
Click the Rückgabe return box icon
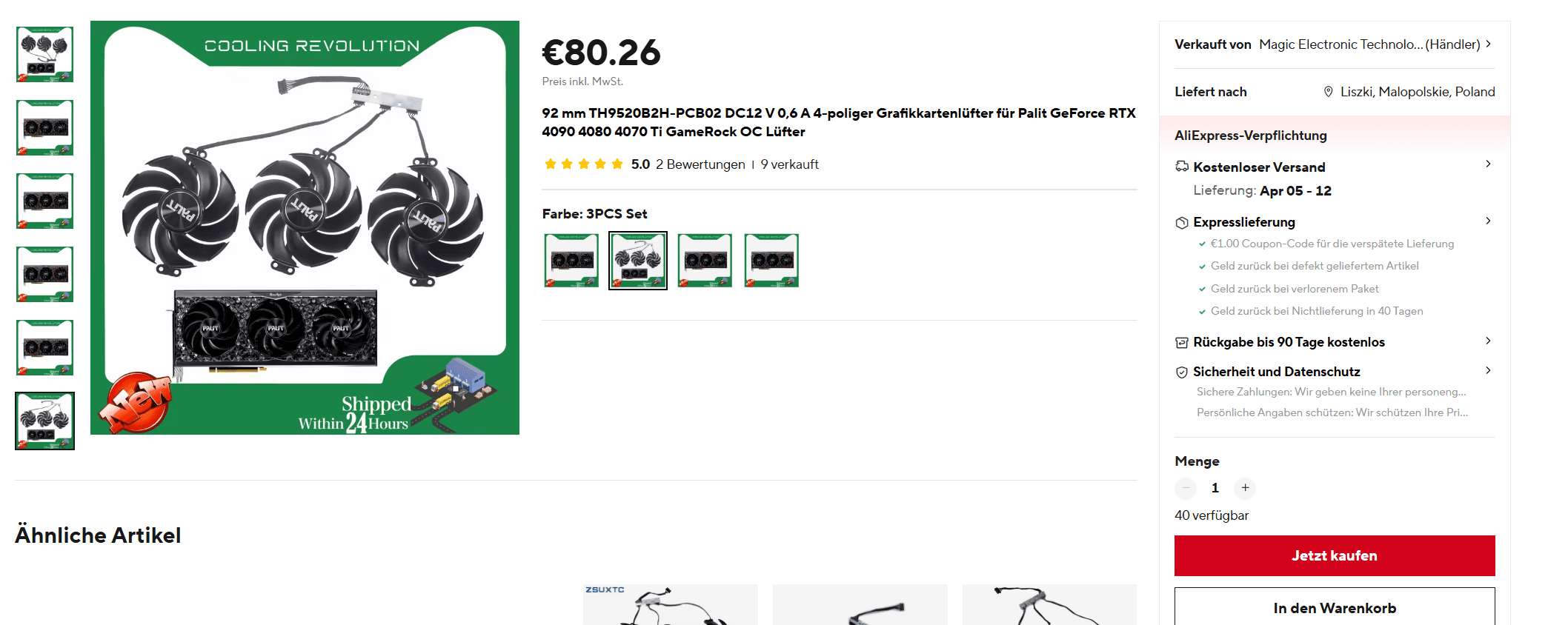(x=1182, y=342)
